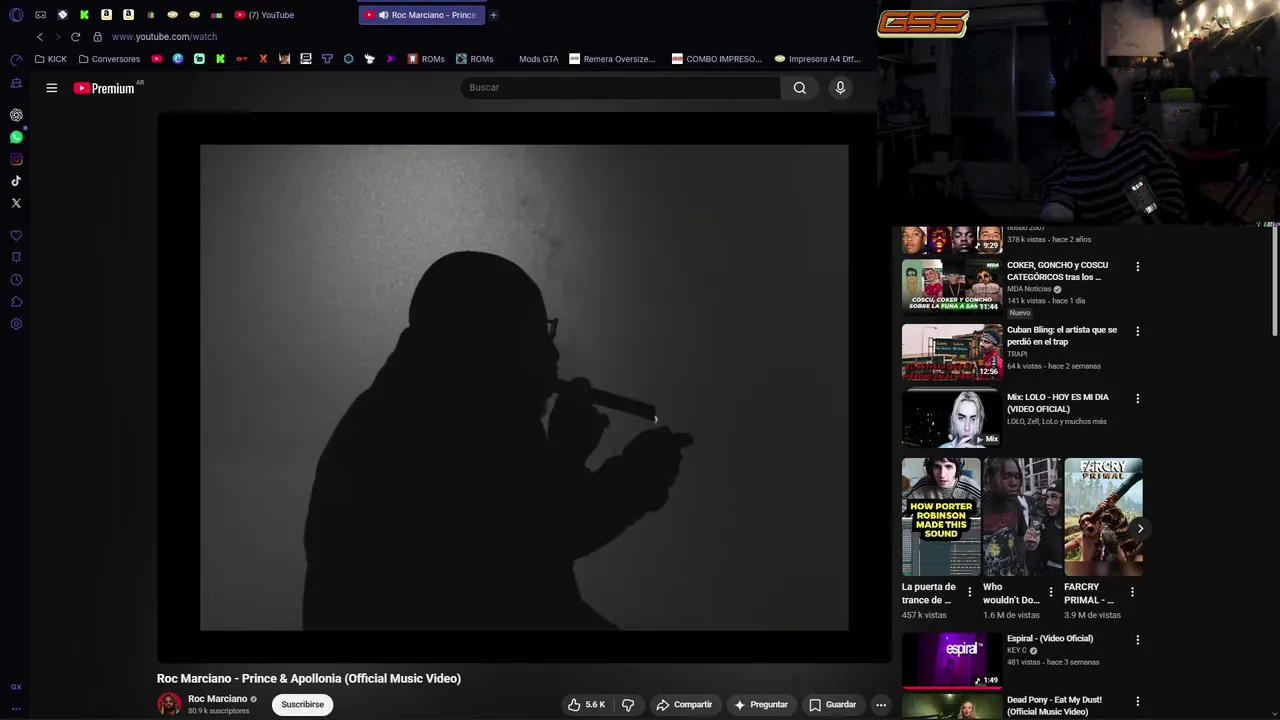Image resolution: width=1280 pixels, height=720 pixels.
Task: Open sidebar three-dots setup at bottom
Action: [16, 708]
